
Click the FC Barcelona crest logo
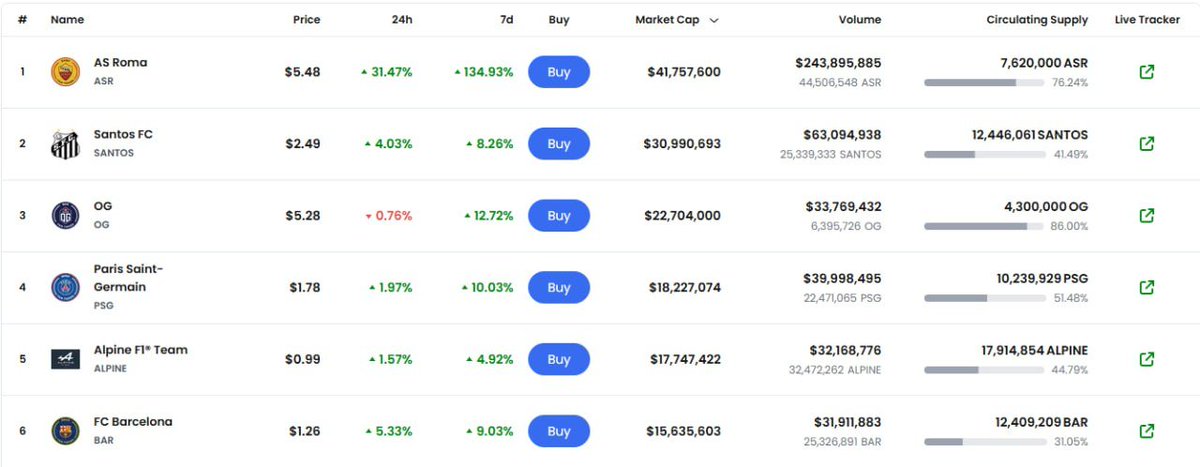(x=65, y=431)
